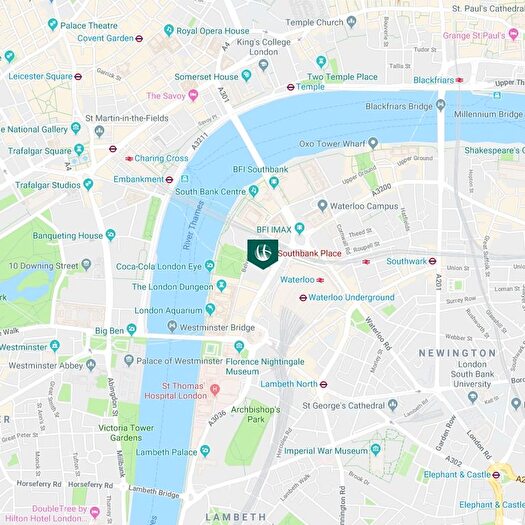The width and height of the screenshot is (525, 525).
Task: Click the green Southbank Place location marker
Action: [263, 254]
